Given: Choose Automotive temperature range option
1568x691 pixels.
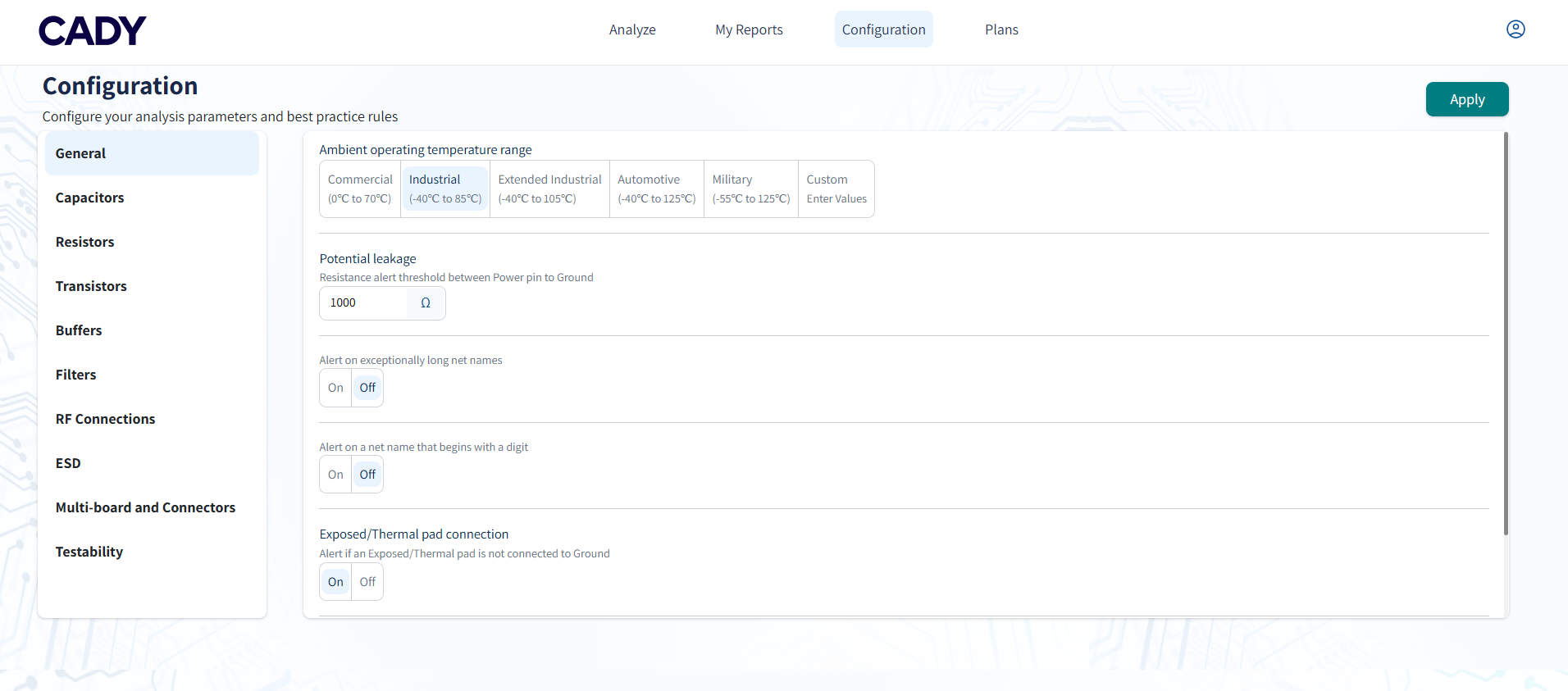Looking at the screenshot, I should (656, 189).
